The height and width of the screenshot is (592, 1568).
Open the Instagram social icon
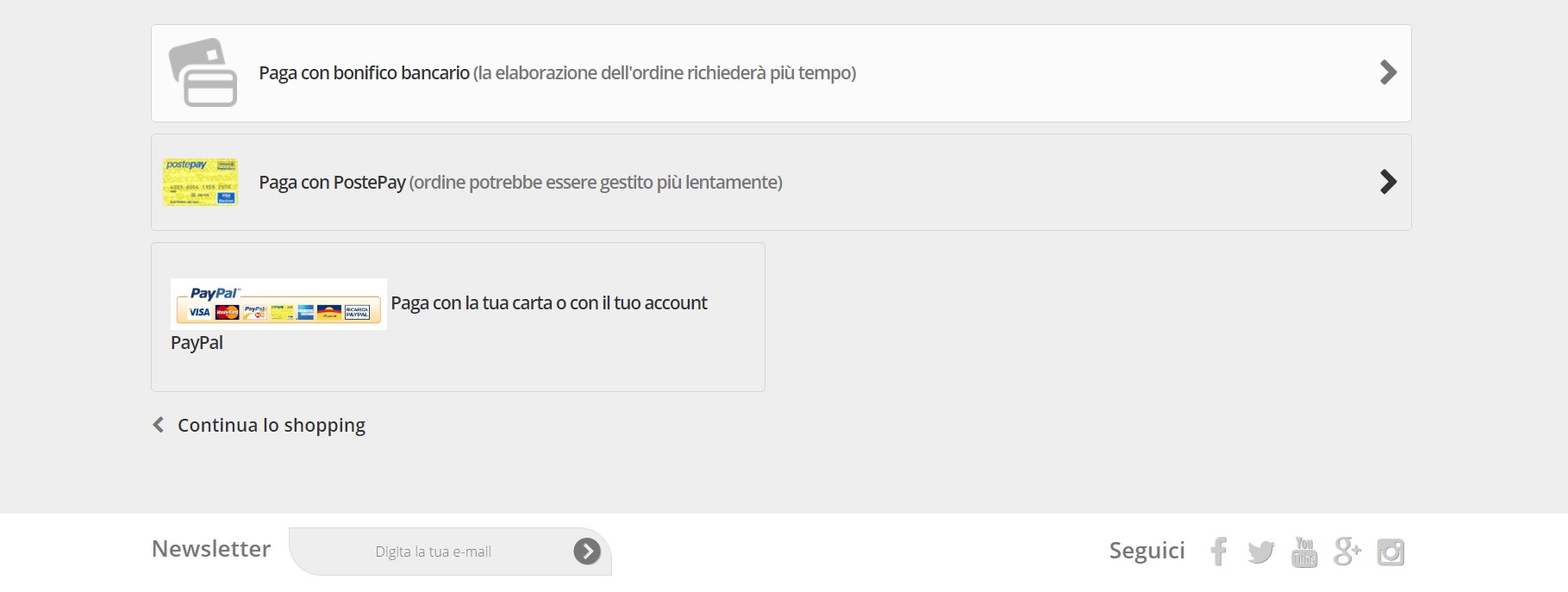pyautogui.click(x=1390, y=552)
